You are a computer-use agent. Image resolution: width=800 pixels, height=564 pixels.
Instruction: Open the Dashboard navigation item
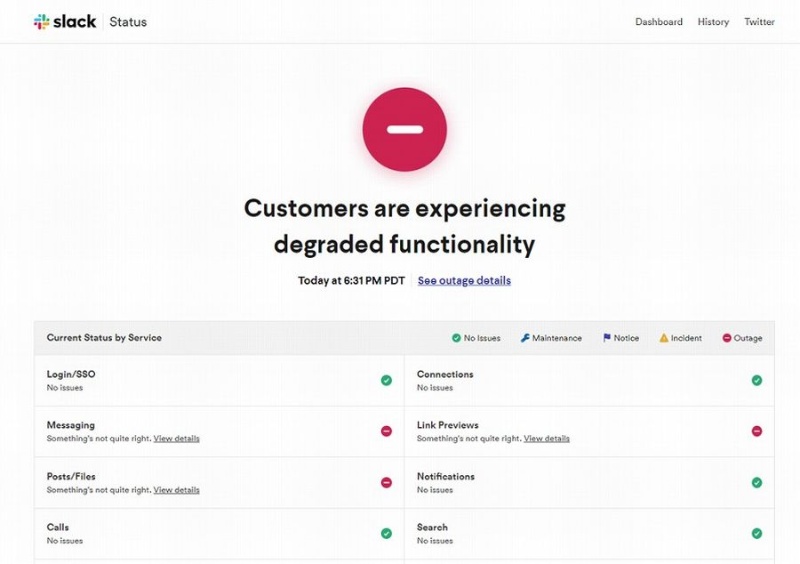[x=659, y=22]
